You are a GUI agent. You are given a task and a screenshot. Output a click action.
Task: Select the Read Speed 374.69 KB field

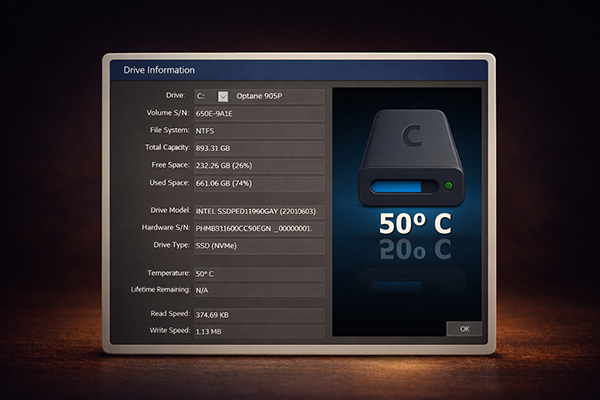pos(258,314)
